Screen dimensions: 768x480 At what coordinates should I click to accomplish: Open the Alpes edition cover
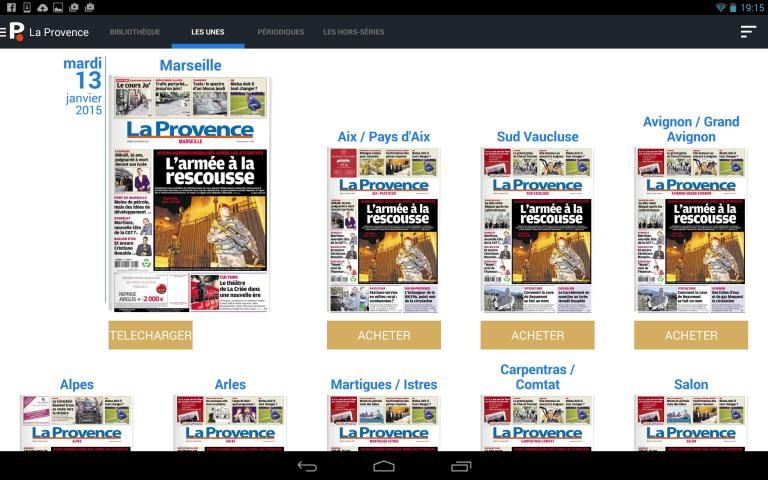click(x=76, y=423)
